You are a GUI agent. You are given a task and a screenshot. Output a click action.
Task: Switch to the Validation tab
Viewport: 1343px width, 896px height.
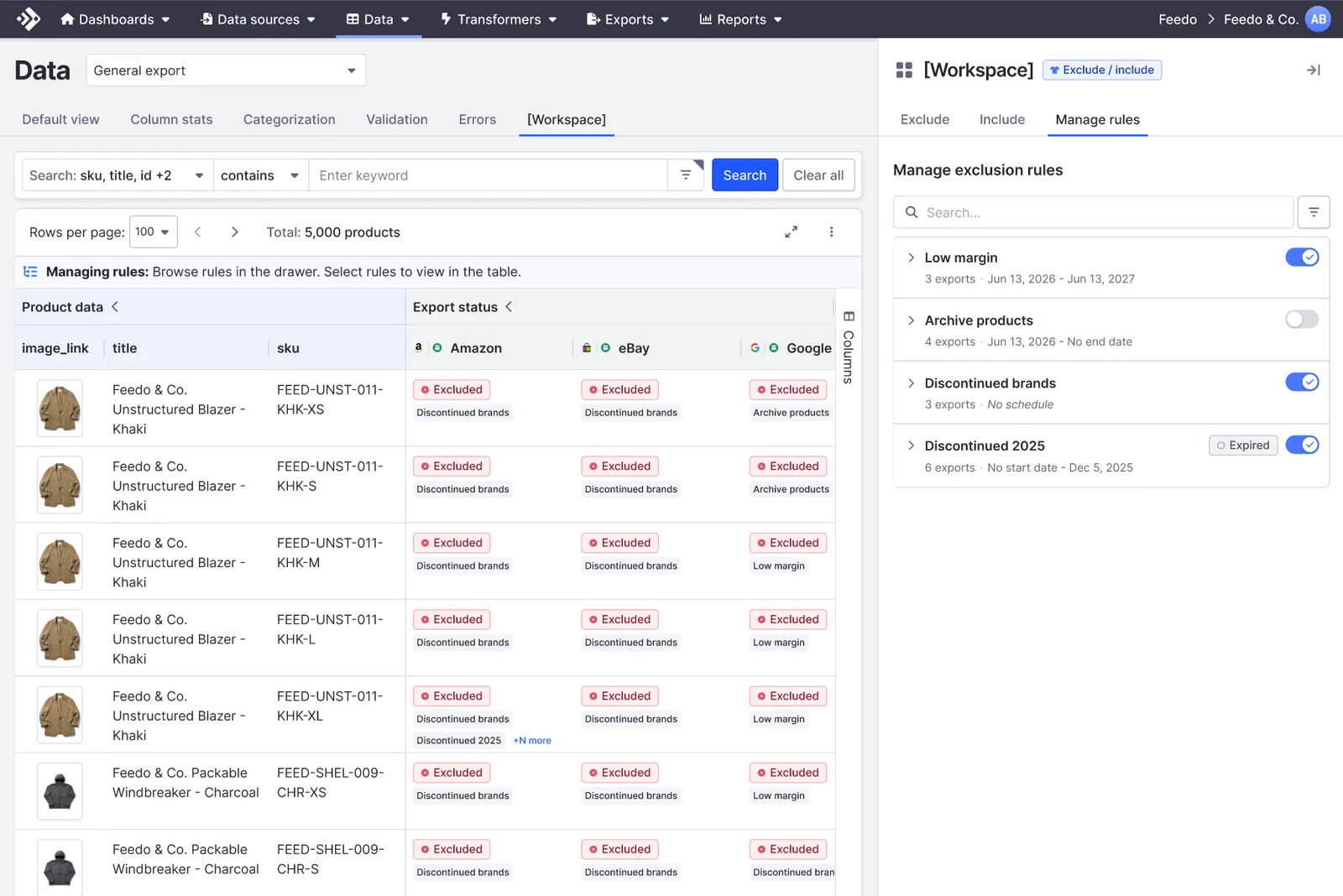[x=397, y=120]
